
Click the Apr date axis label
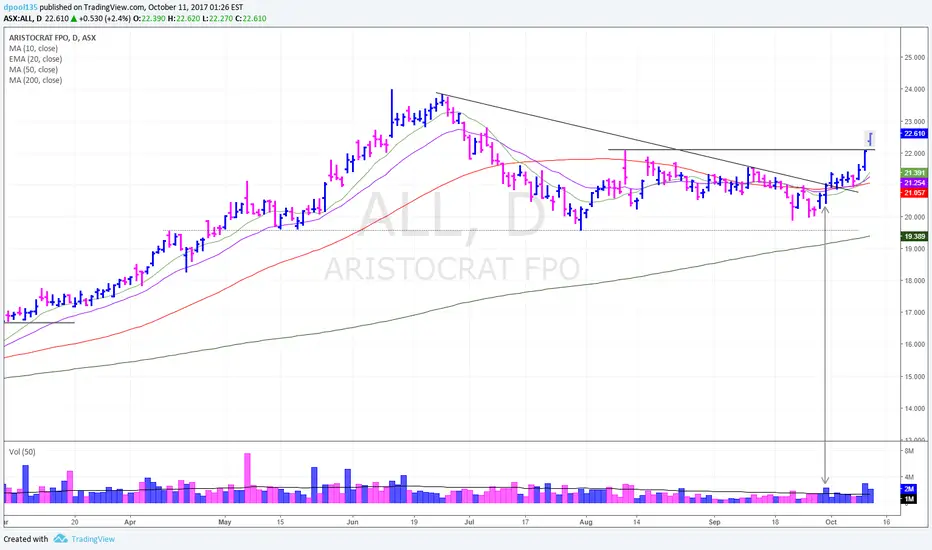130,522
